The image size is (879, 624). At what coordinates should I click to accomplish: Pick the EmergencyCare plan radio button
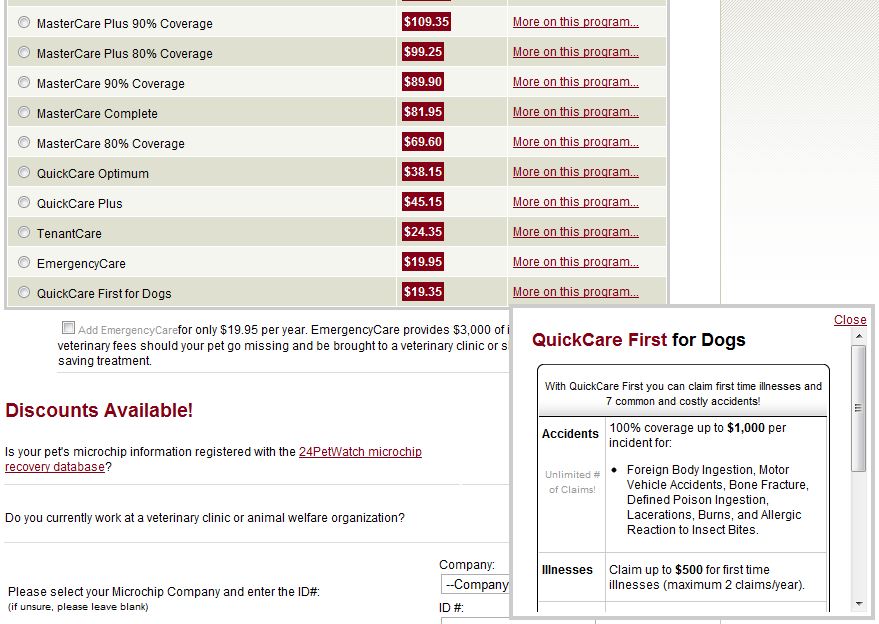pyautogui.click(x=23, y=262)
